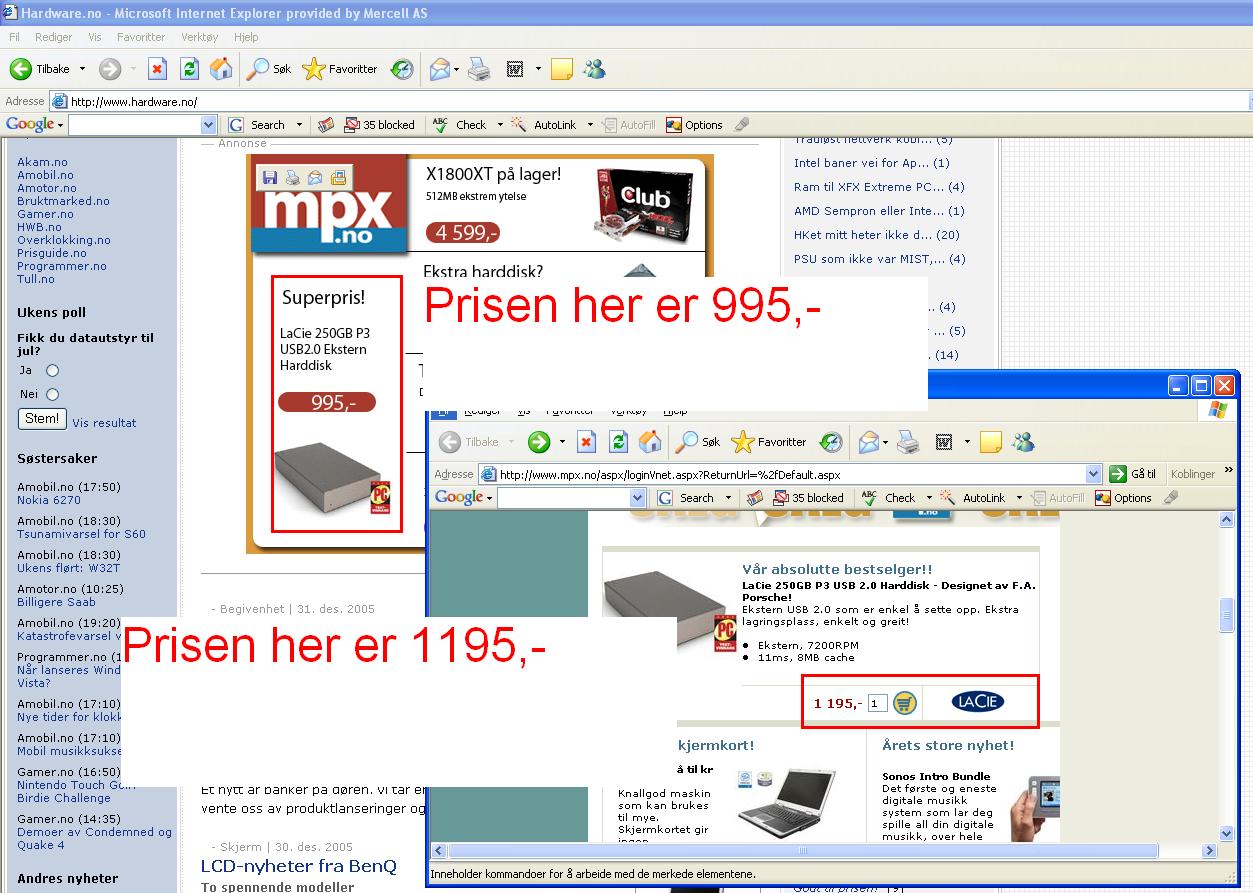
Task: Expand Google Search button dropdown, main window
Action: 298,125
